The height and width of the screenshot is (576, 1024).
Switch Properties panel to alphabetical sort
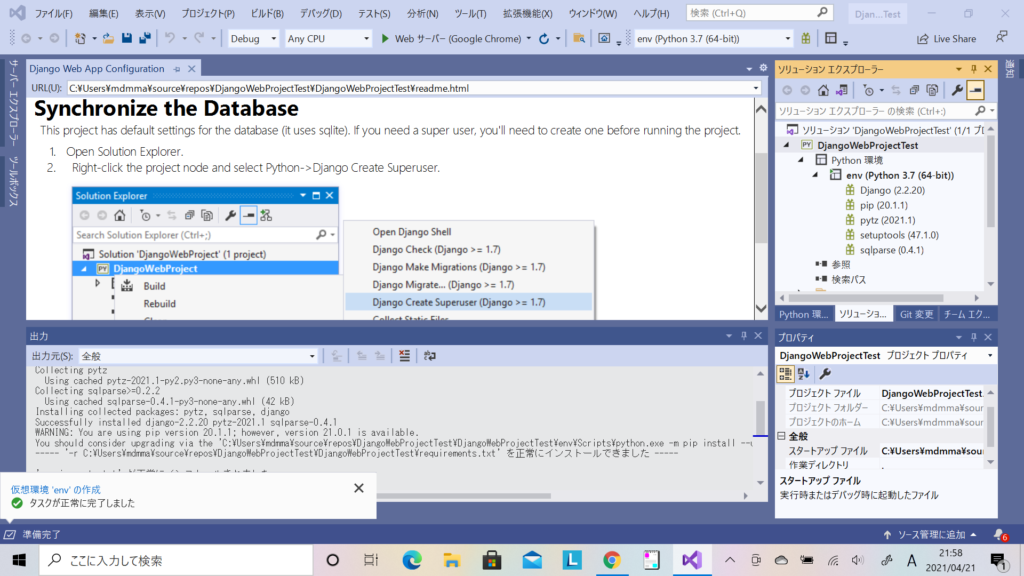[x=804, y=374]
